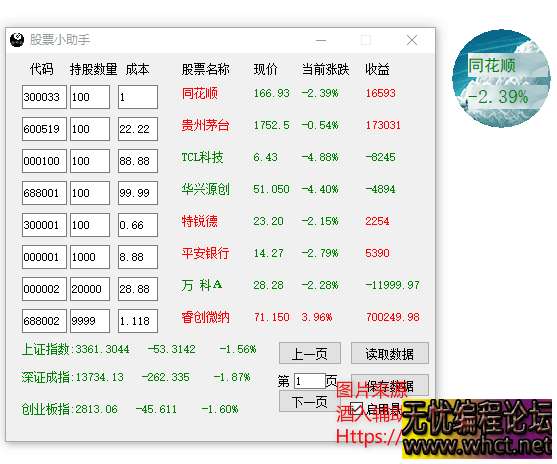Focus the code field containing 688002
This screenshot has width=557, height=464.
(x=44, y=321)
